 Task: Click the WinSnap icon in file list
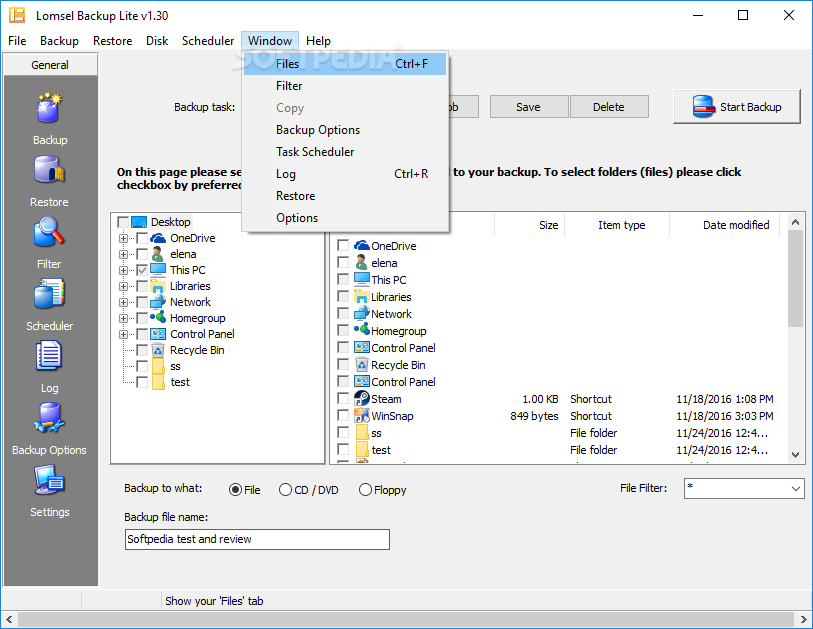coord(361,415)
